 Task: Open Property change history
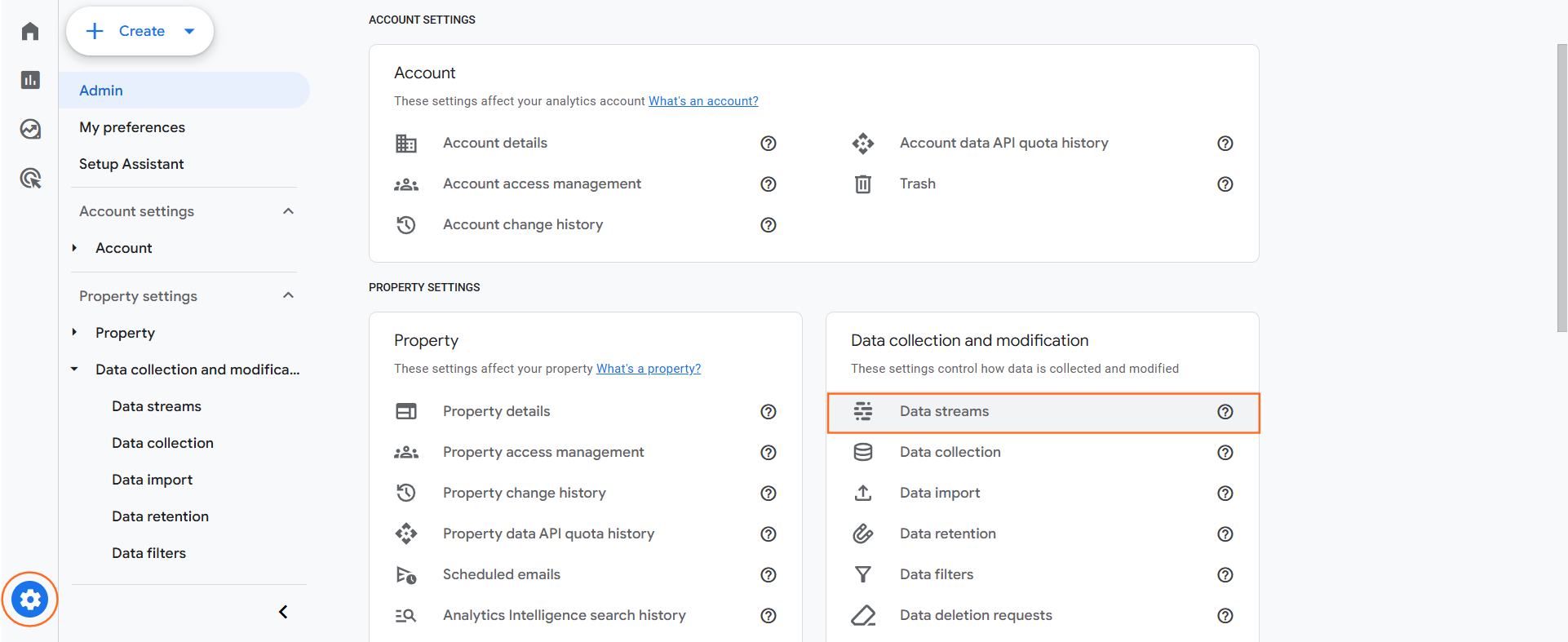tap(524, 493)
